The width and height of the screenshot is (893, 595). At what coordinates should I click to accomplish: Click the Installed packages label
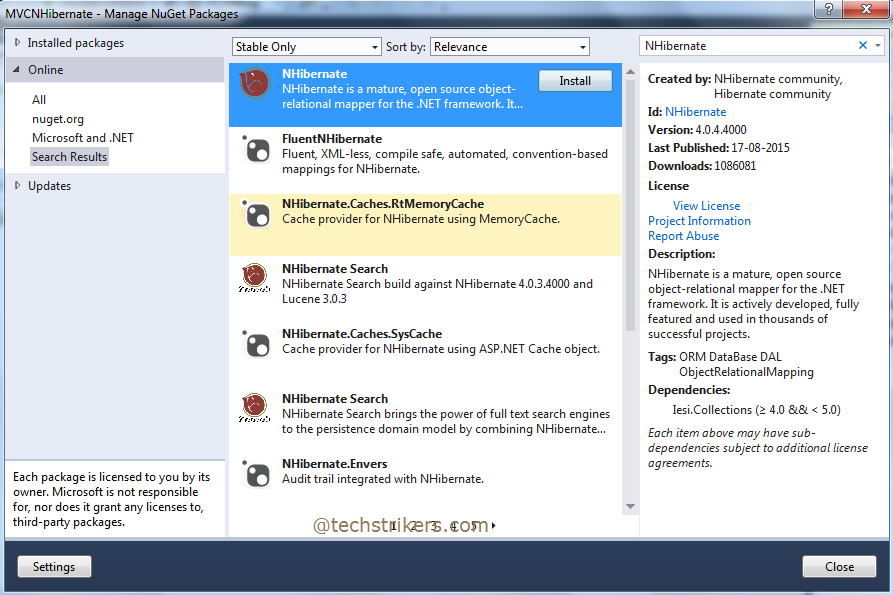(x=76, y=43)
